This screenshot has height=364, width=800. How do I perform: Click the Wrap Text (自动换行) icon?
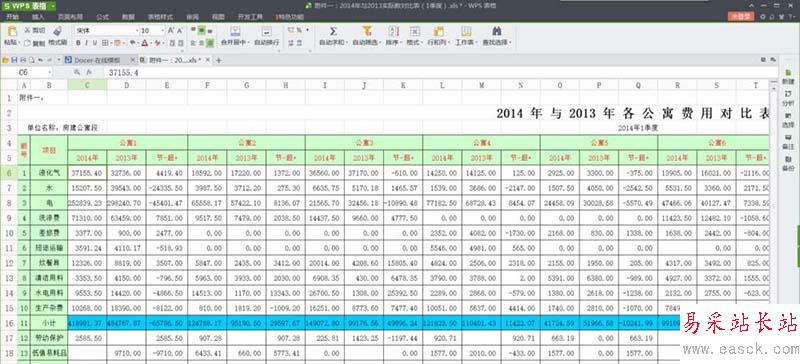pyautogui.click(x=266, y=31)
